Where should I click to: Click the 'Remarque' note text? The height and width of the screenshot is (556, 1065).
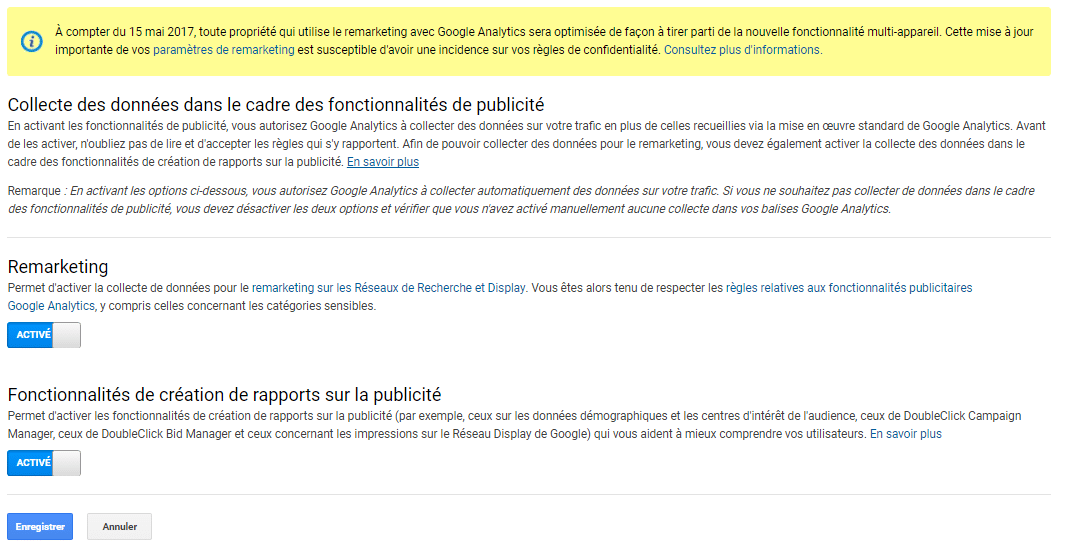coord(521,200)
